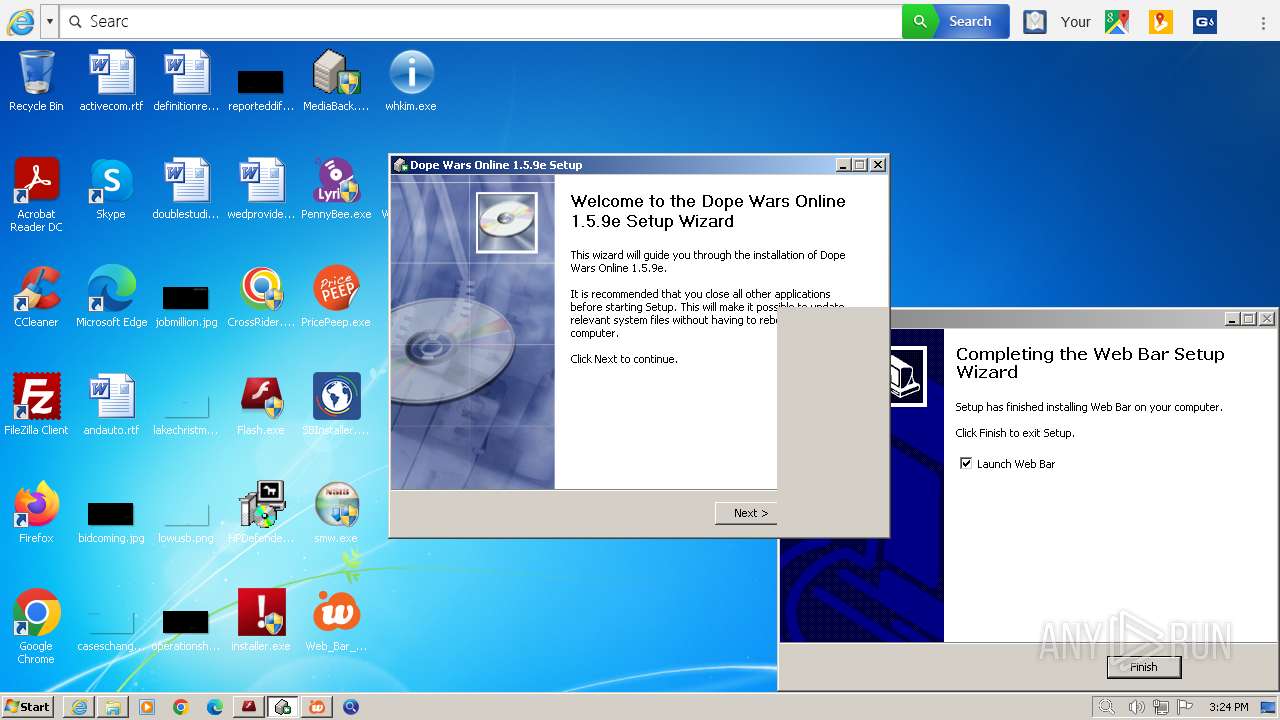The height and width of the screenshot is (720, 1280).
Task: Select activecom.rtf on the desktop
Action: click(111, 80)
